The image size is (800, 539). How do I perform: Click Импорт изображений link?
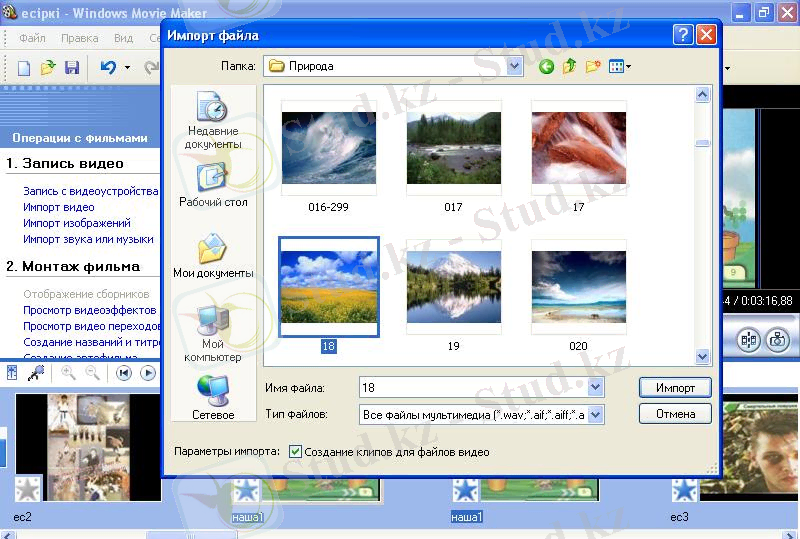point(77,224)
